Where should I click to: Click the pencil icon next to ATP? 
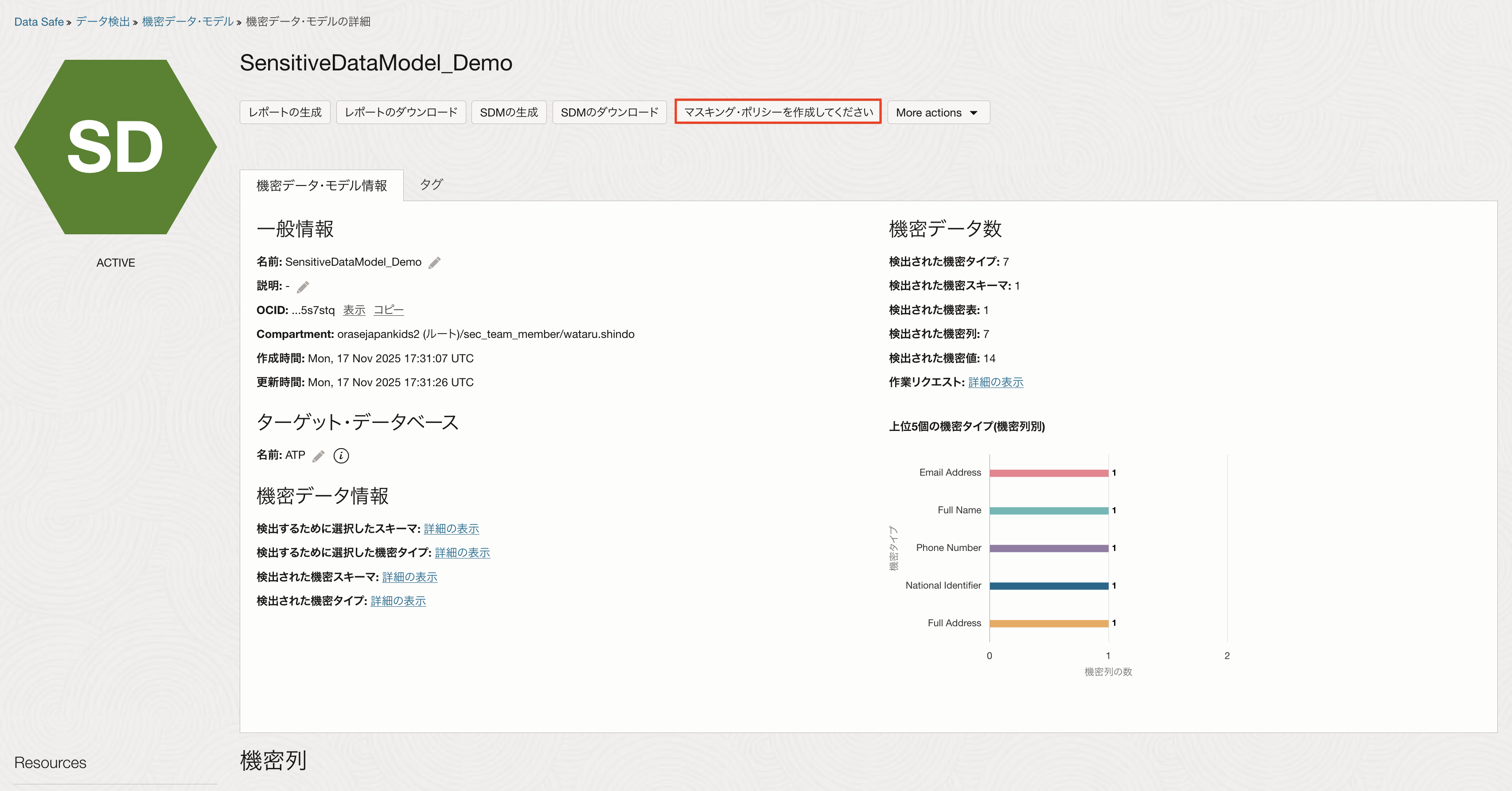pyautogui.click(x=319, y=456)
